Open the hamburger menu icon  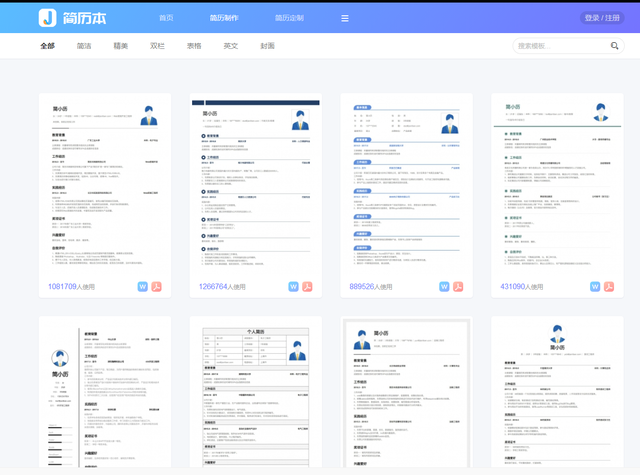(345, 18)
